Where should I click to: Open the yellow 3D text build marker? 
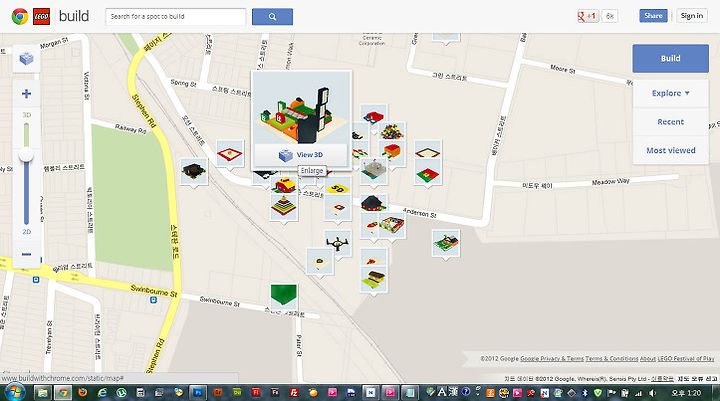pyautogui.click(x=338, y=188)
